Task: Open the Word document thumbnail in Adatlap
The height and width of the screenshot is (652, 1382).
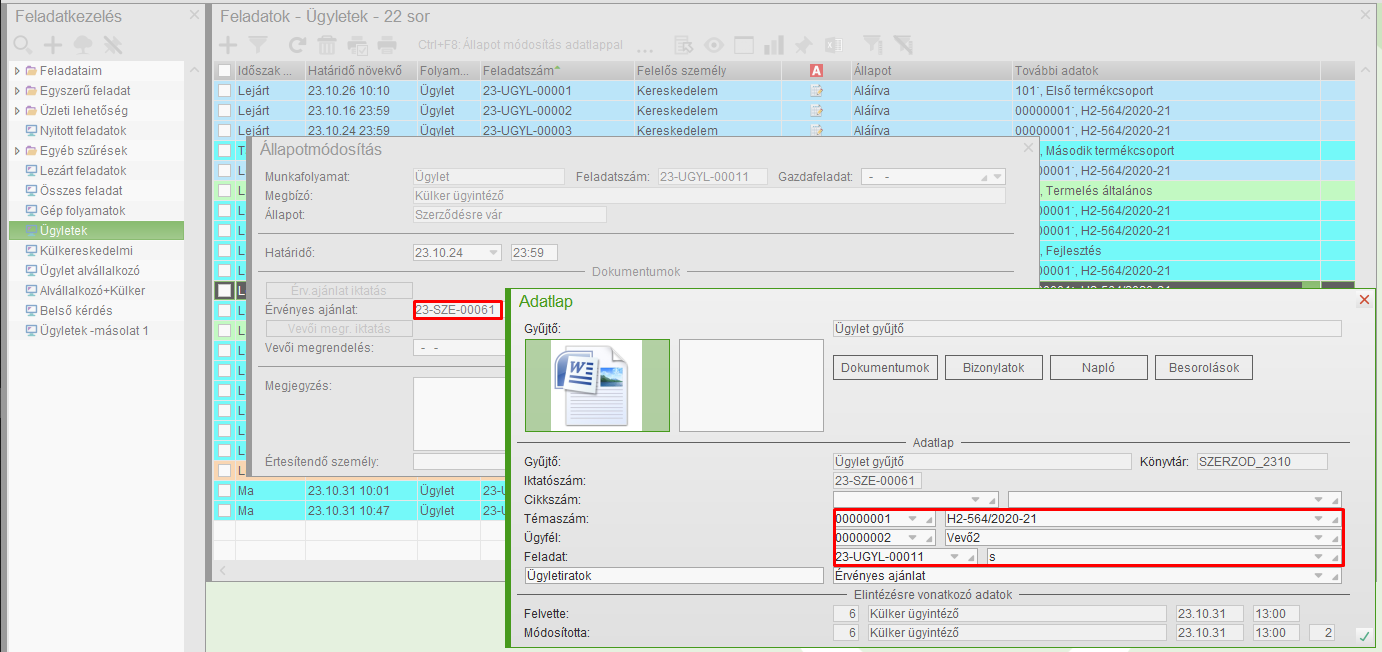Action: 597,385
